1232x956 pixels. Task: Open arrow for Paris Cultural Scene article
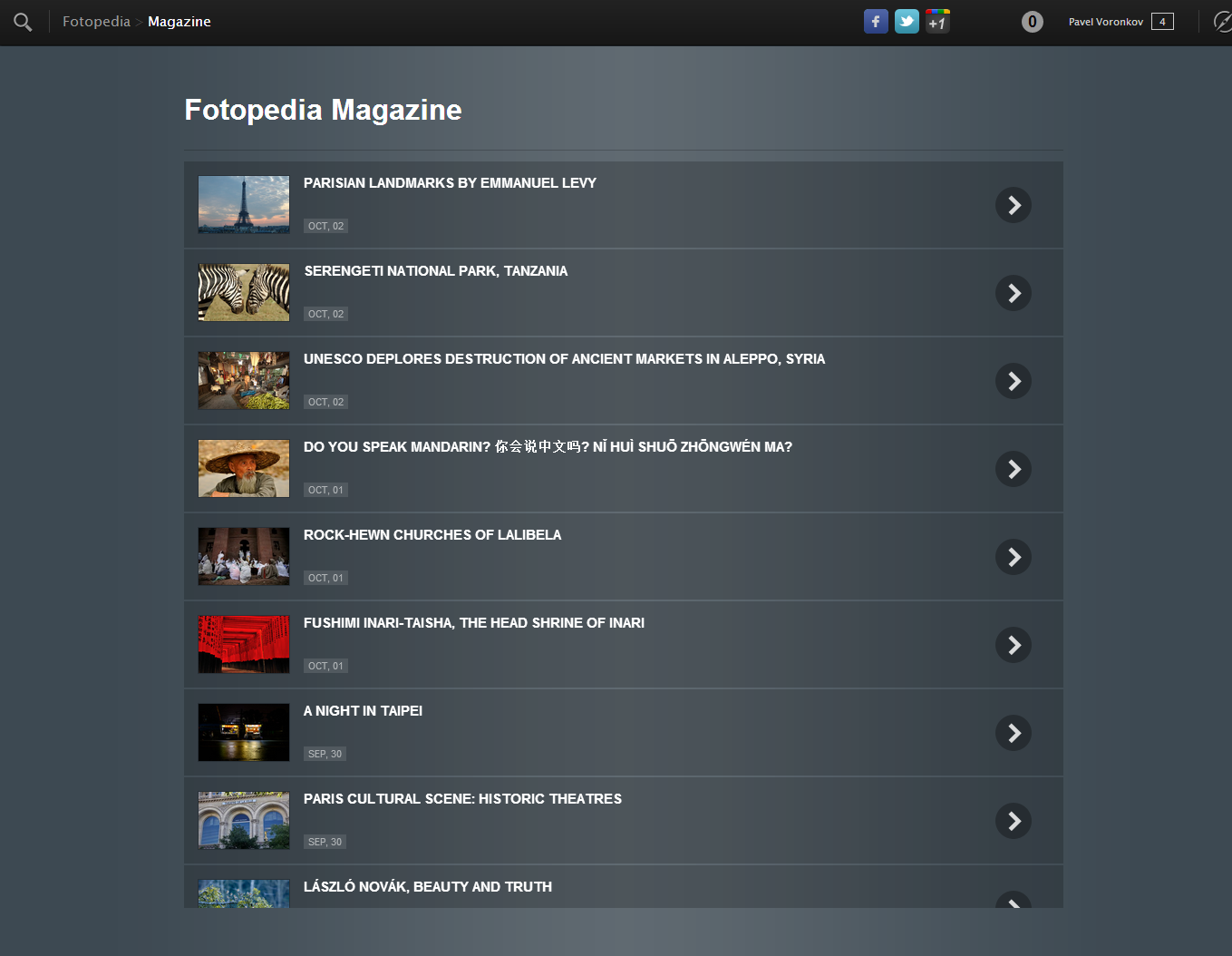pos(1014,821)
